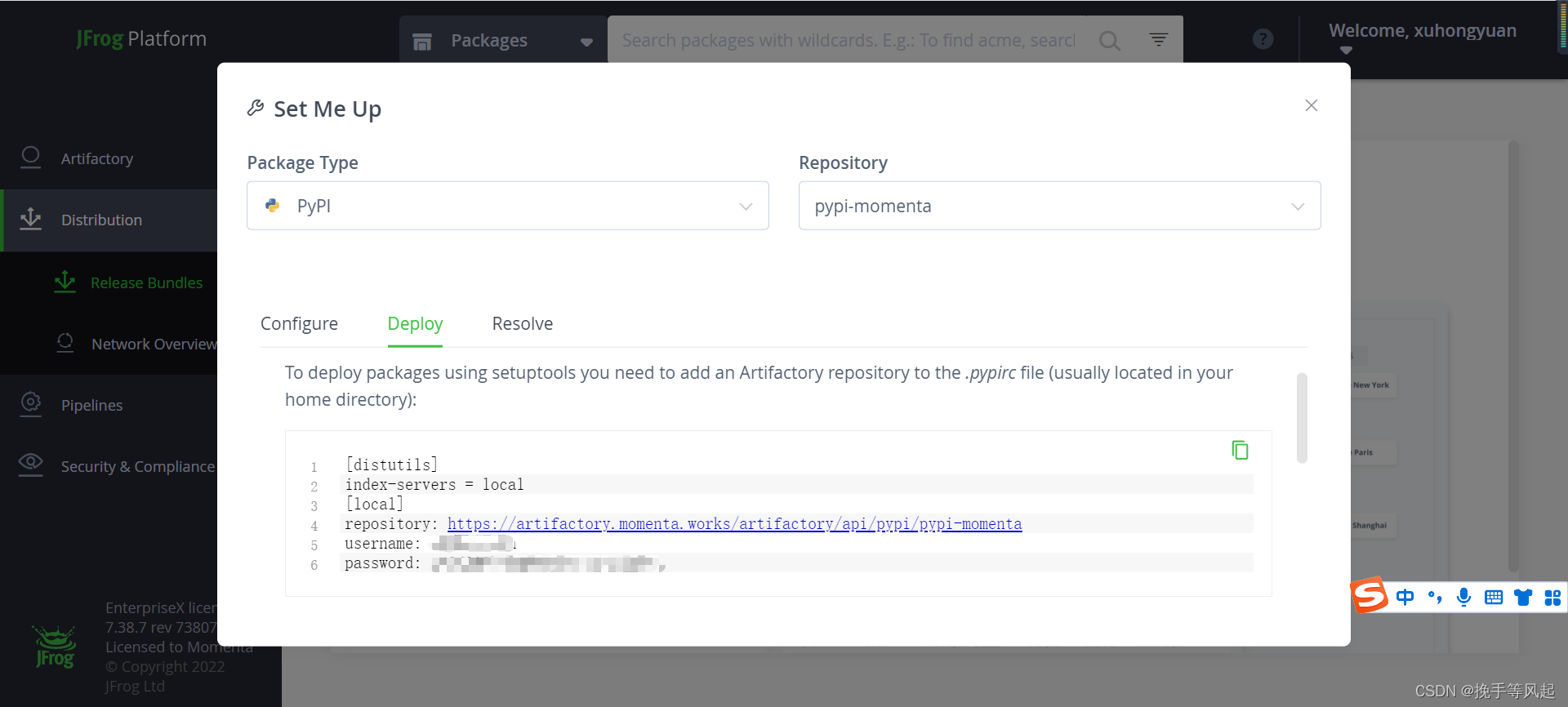This screenshot has height=707, width=1568.
Task: Click the JFrog Platform logo
Action: [140, 38]
